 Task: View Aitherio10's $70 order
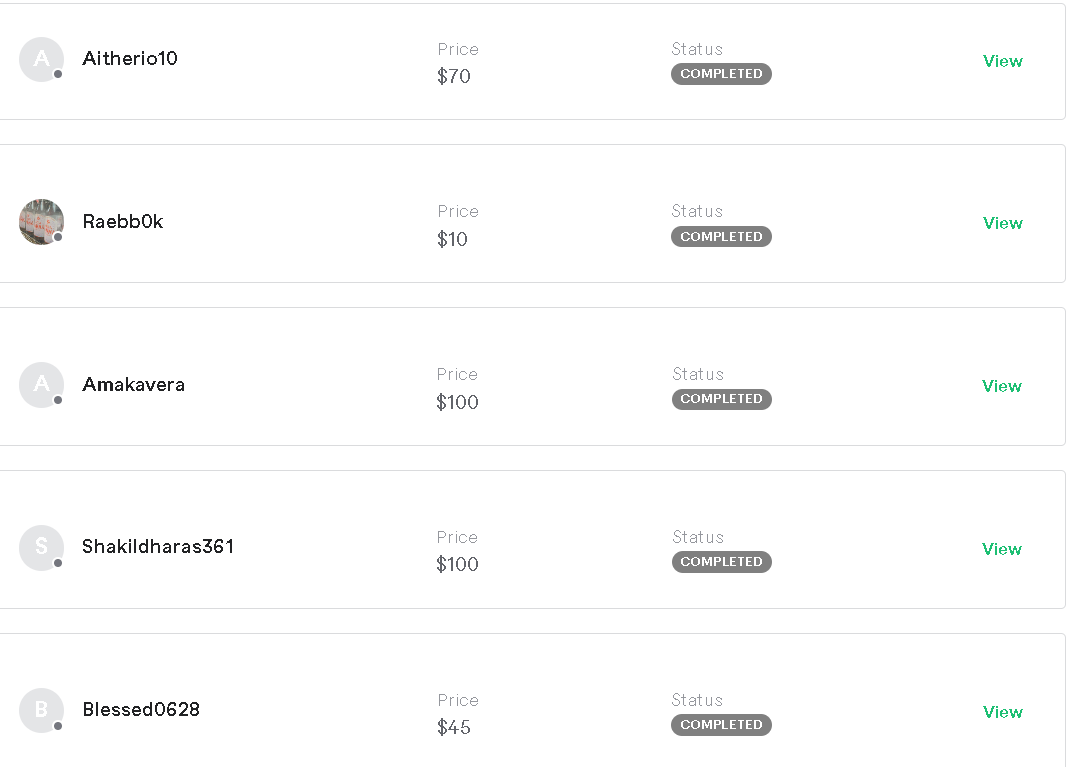(1002, 61)
